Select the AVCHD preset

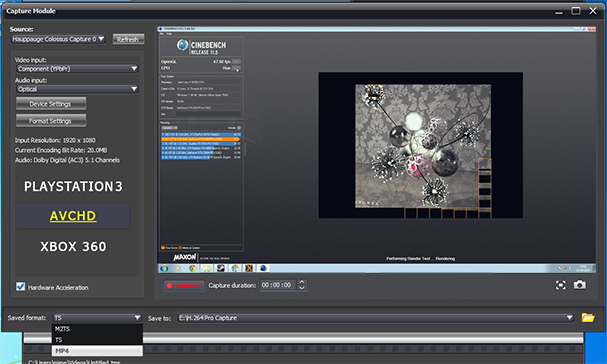(x=73, y=216)
